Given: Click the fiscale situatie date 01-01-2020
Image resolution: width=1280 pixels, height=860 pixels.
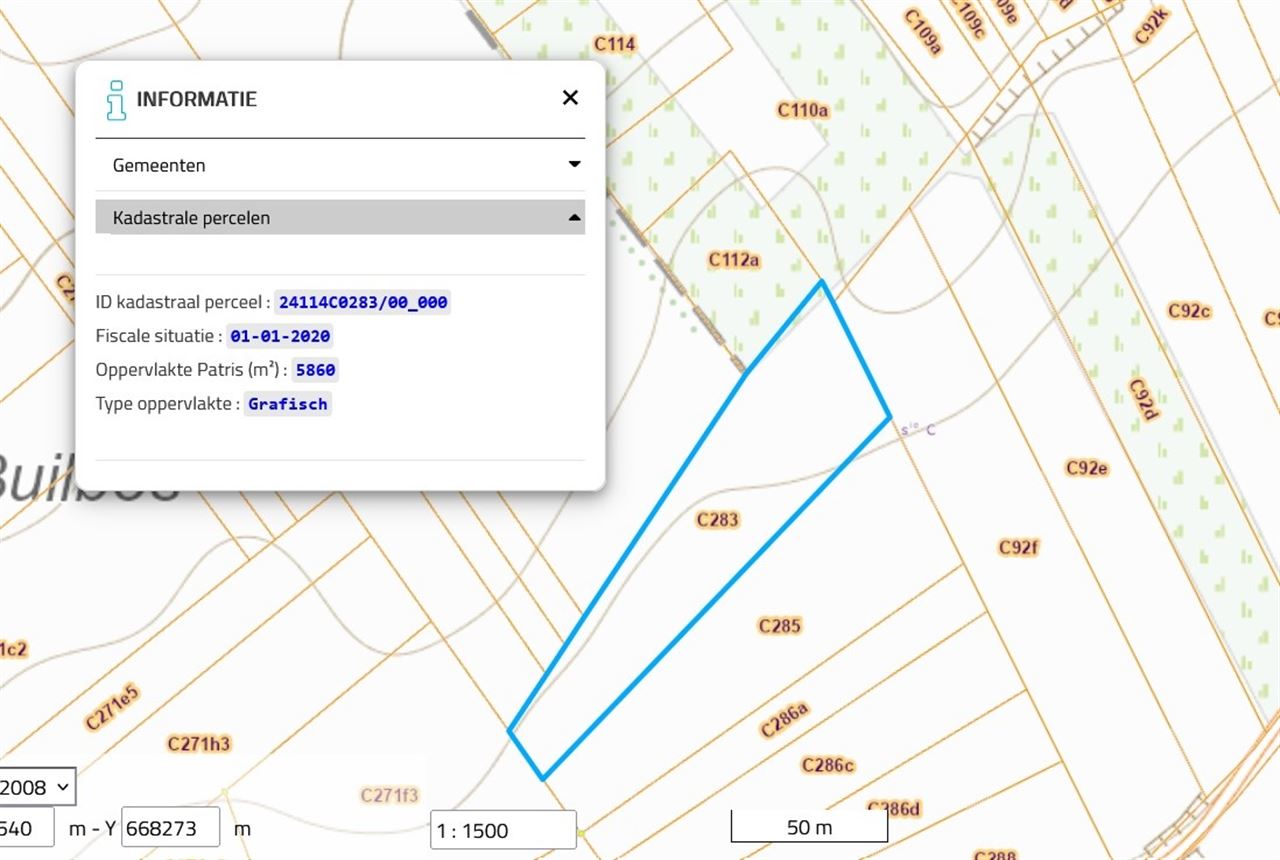Looking at the screenshot, I should click(x=279, y=336).
